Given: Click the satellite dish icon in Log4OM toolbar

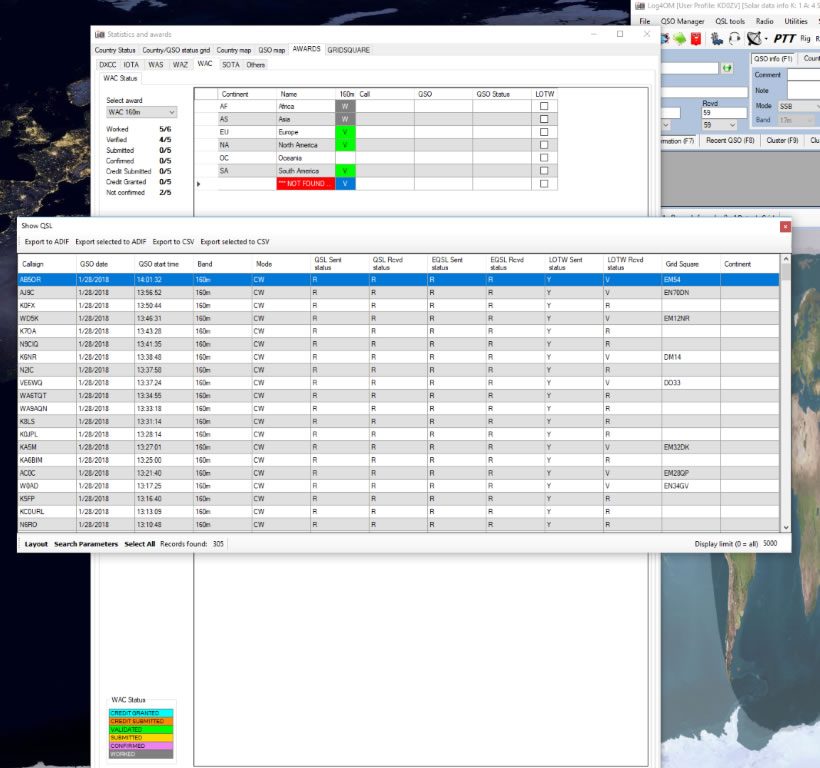Looking at the screenshot, I should pos(754,39).
